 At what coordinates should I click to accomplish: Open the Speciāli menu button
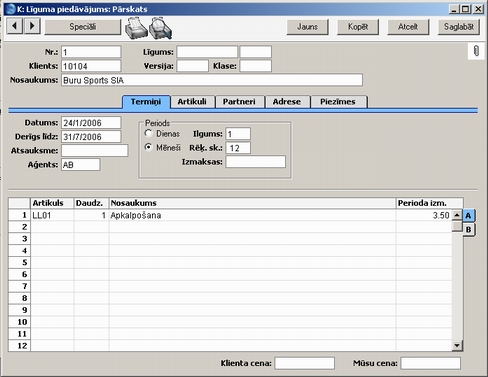click(83, 27)
